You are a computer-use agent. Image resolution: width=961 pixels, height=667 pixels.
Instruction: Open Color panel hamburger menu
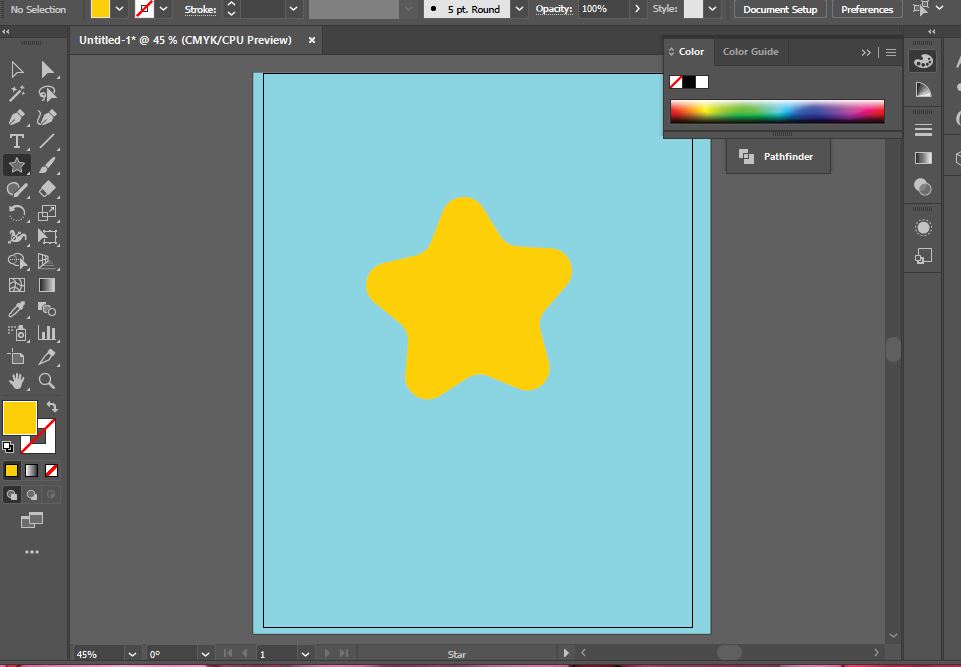tap(891, 53)
